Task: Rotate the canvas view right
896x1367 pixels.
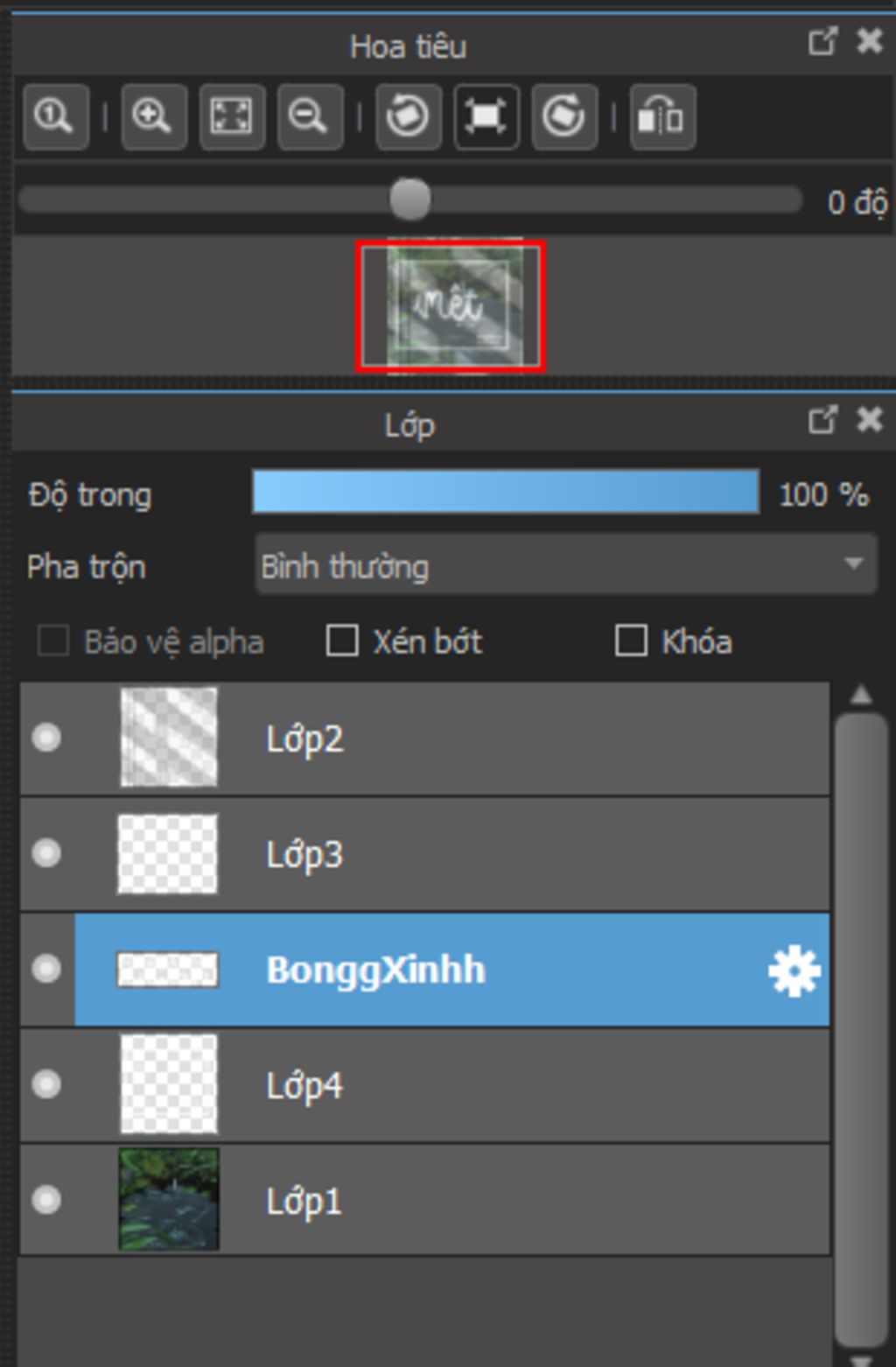Action: click(564, 116)
